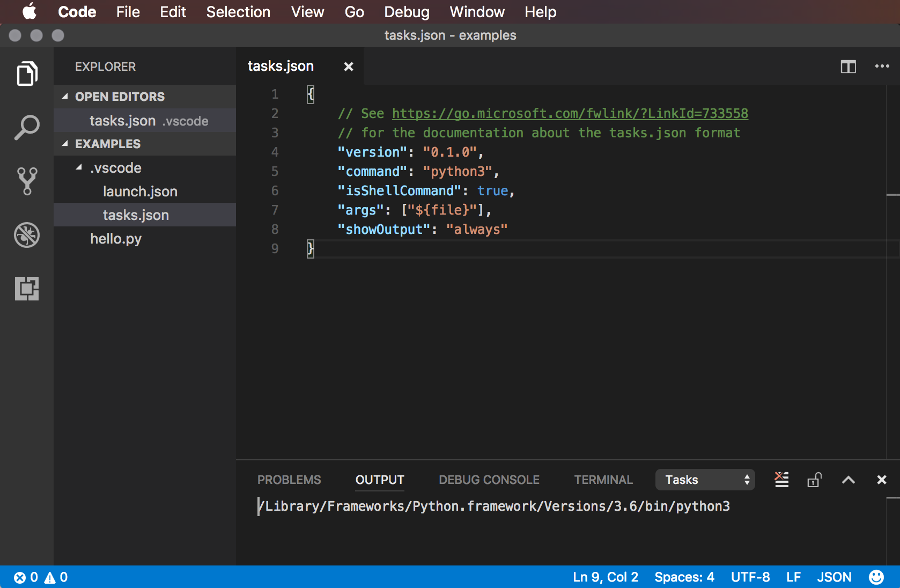The image size is (900, 588).
Task: Open the Go menu
Action: click(x=354, y=11)
